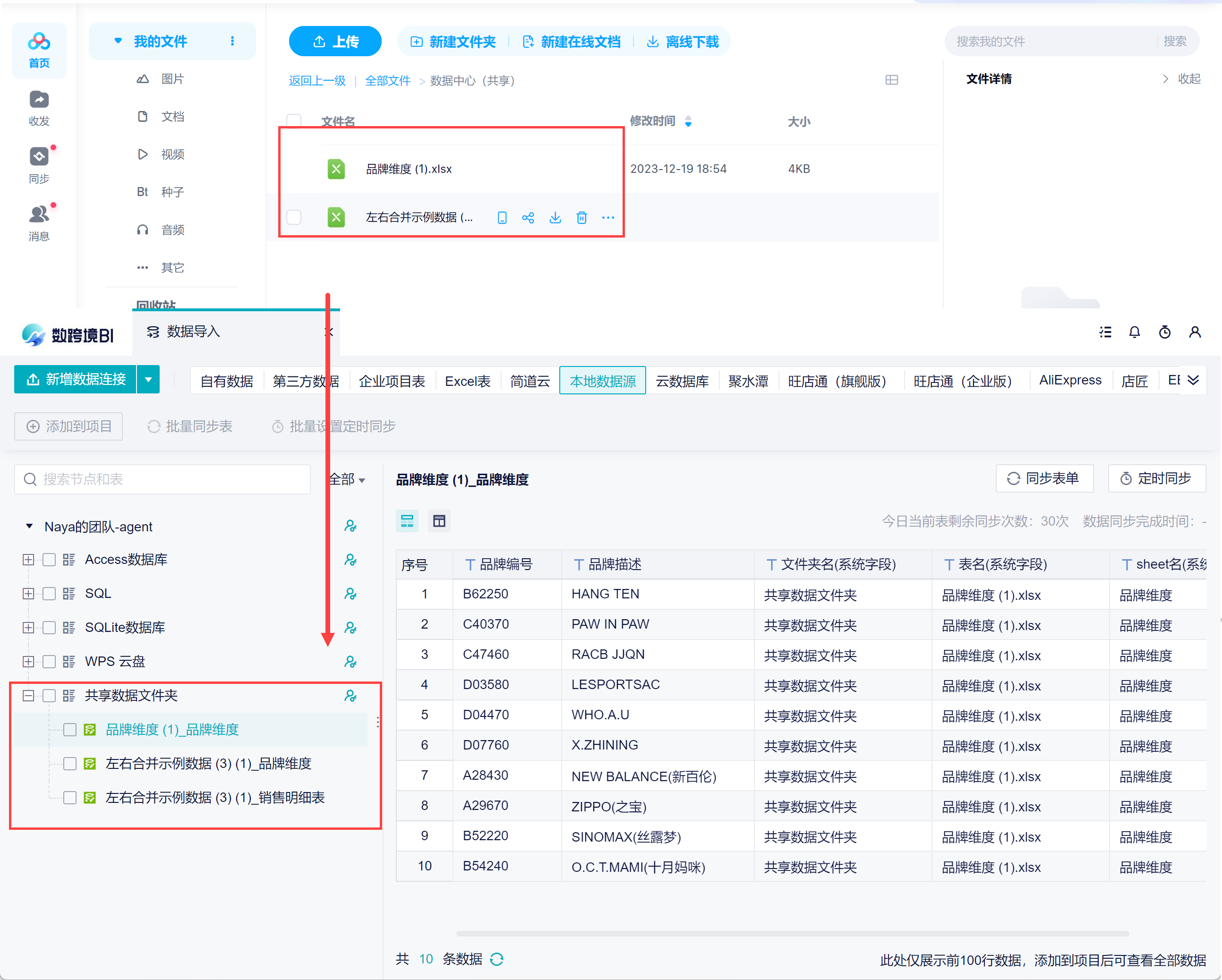The image size is (1222, 980).
Task: Switch to the table structure view icon
Action: point(439,521)
